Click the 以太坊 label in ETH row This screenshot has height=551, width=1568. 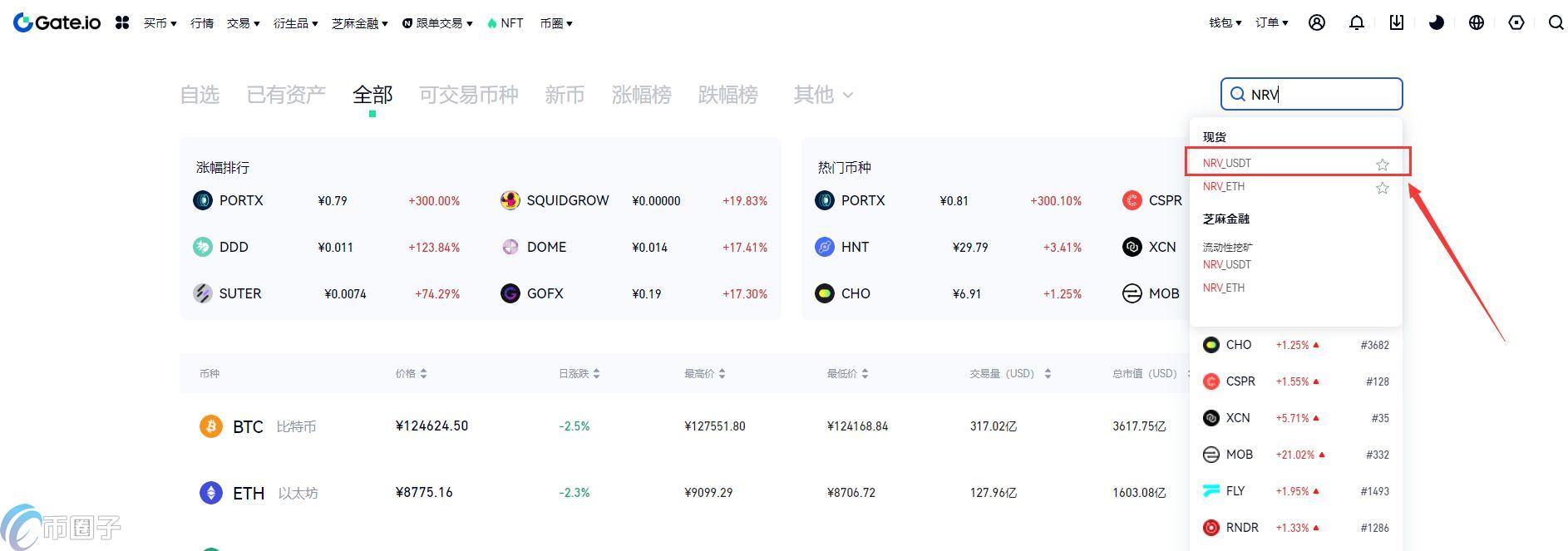[x=298, y=494]
